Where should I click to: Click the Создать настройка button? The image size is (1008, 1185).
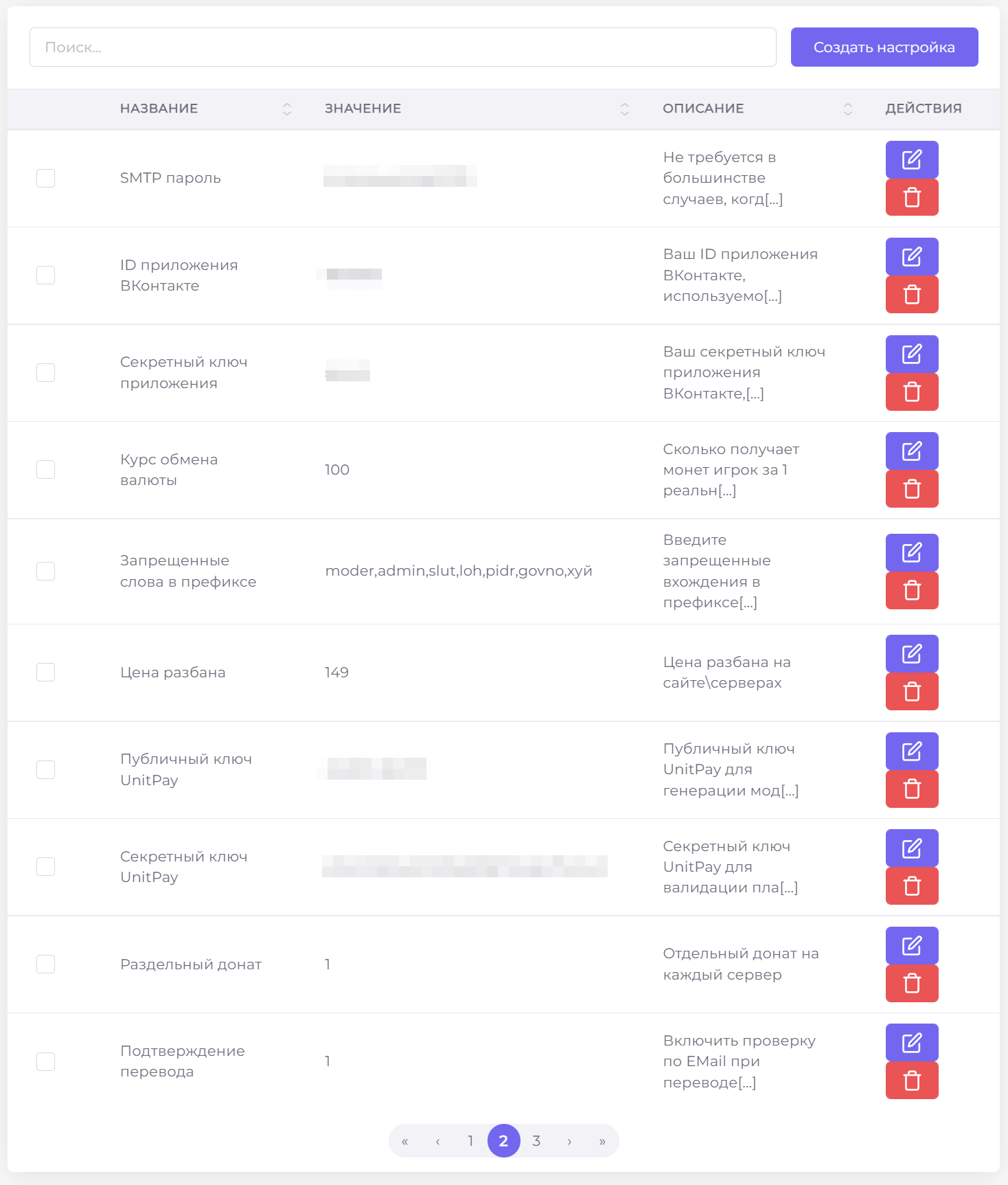[x=884, y=47]
